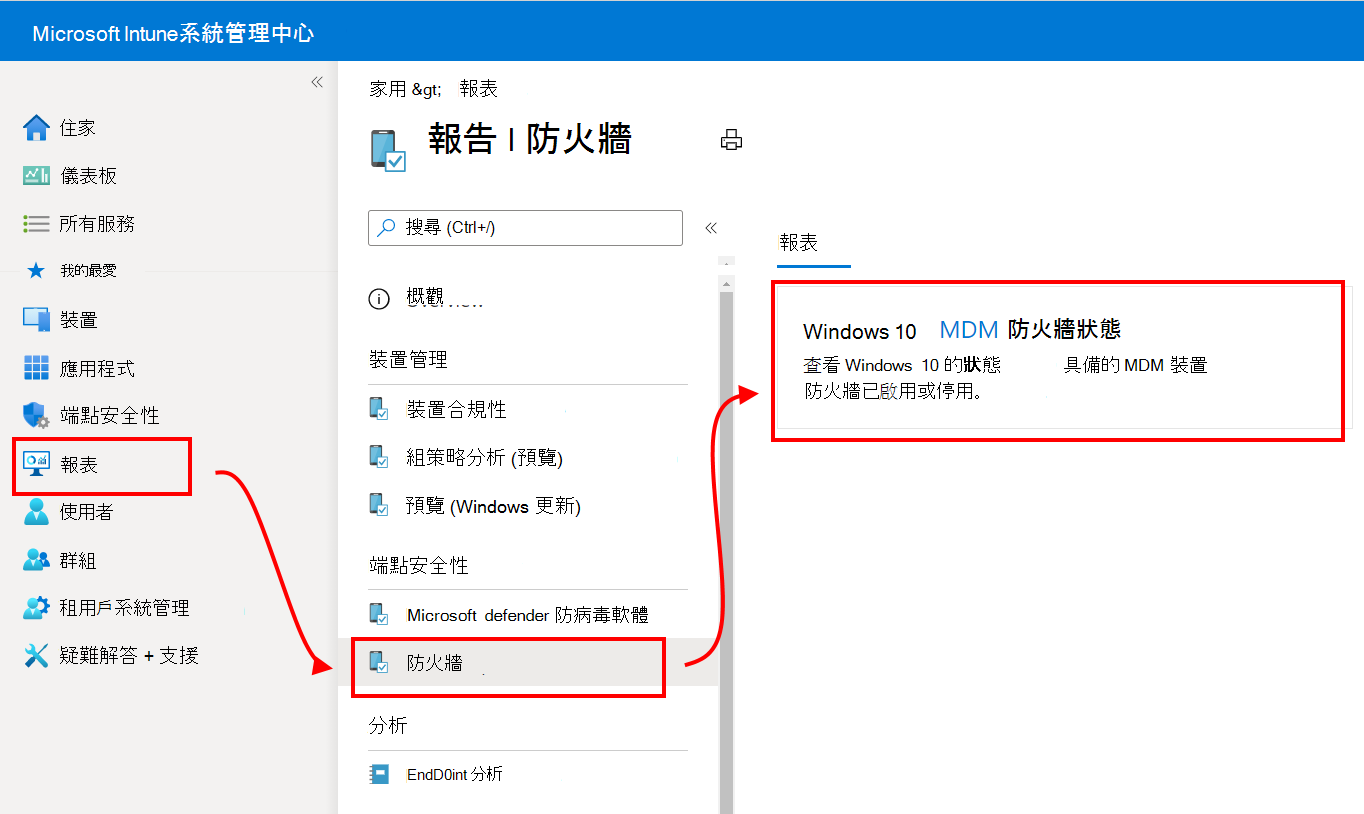
Task: Open 儀表板 in the sidebar
Action: [89, 176]
